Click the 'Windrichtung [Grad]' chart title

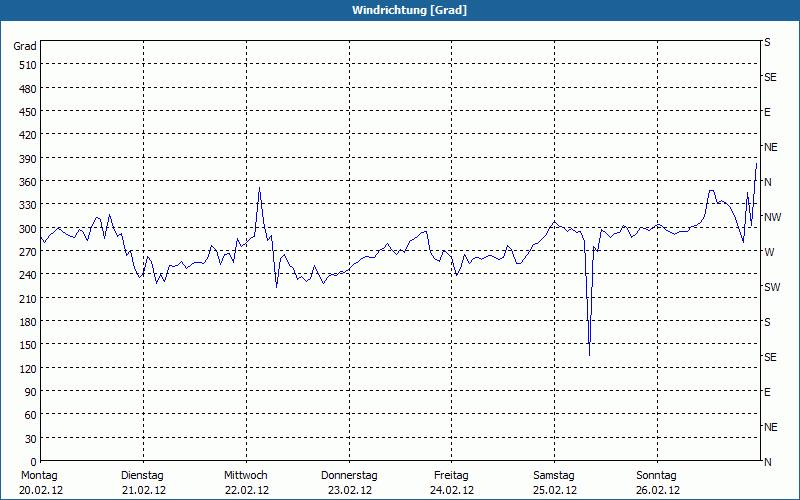pyautogui.click(x=409, y=10)
